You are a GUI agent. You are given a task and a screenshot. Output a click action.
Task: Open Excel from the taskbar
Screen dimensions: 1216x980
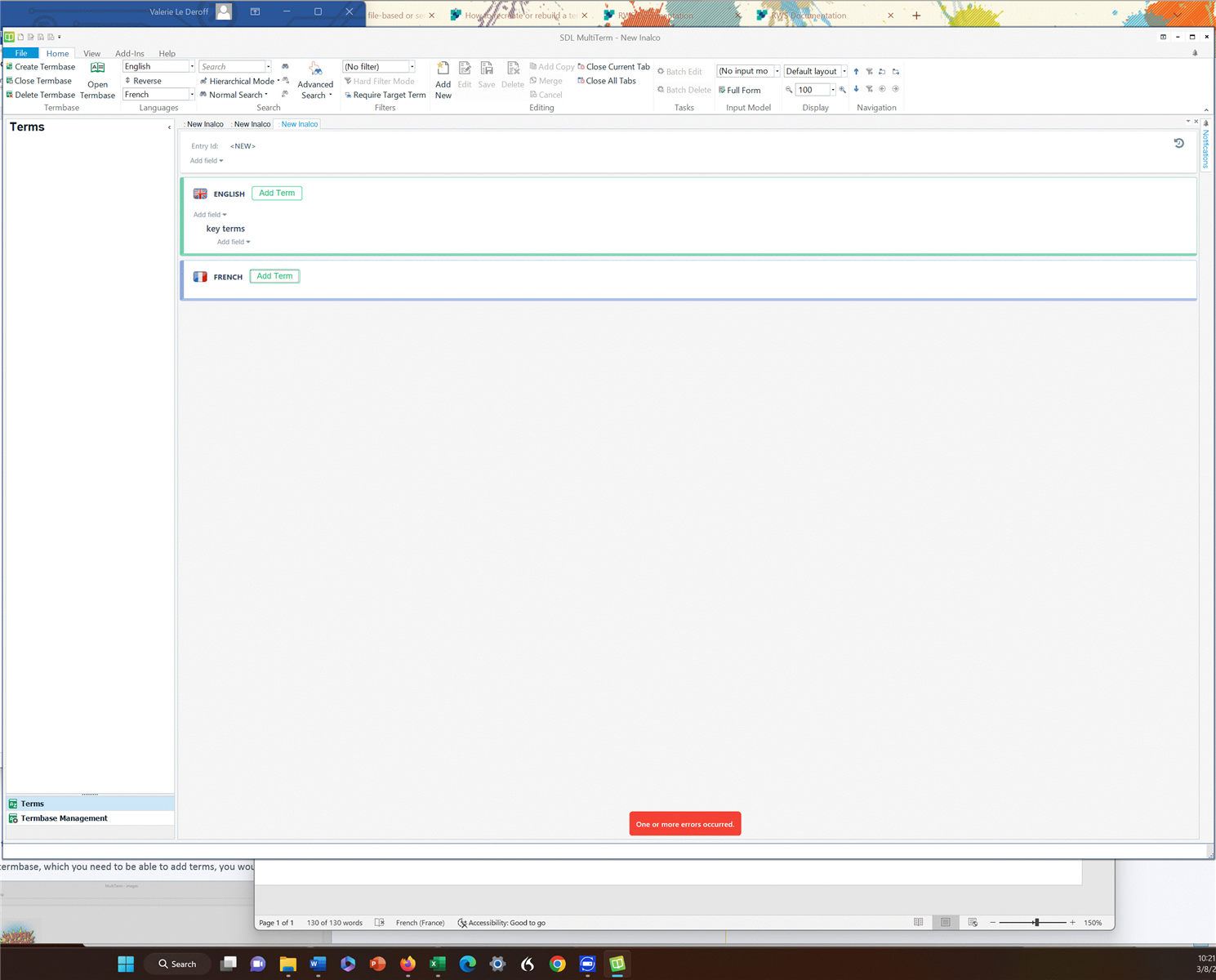point(438,964)
